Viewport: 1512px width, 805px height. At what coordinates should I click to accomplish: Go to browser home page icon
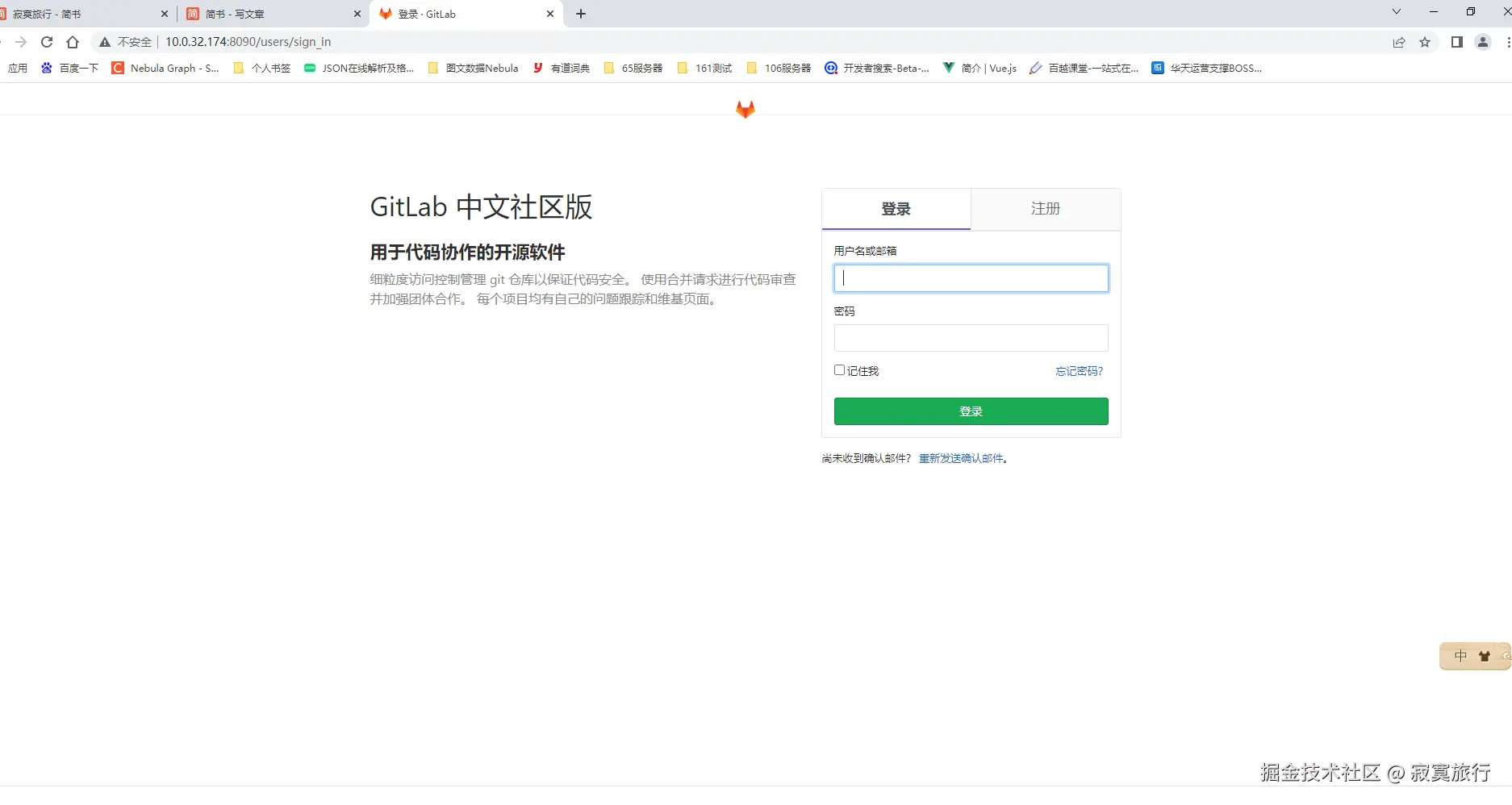(x=73, y=42)
